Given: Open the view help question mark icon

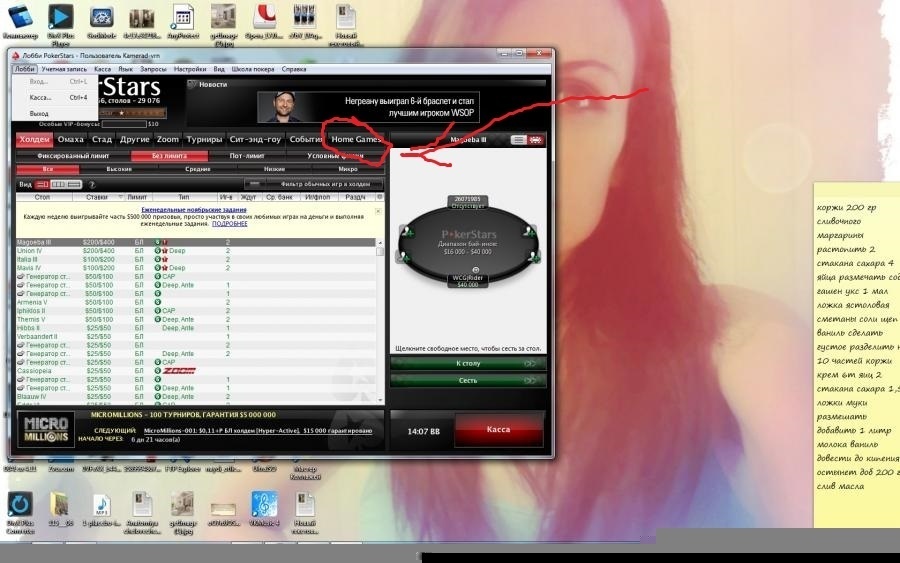Looking at the screenshot, I should 92,185.
